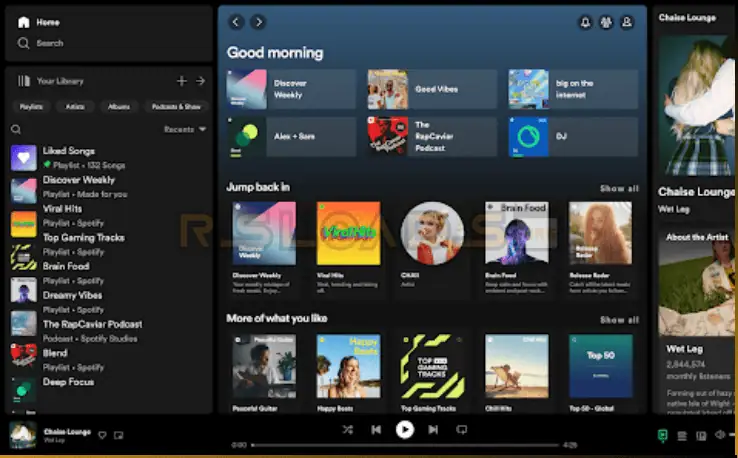Open the Discover Weekly shortcut under Good morning
The image size is (738, 458).
click(291, 89)
